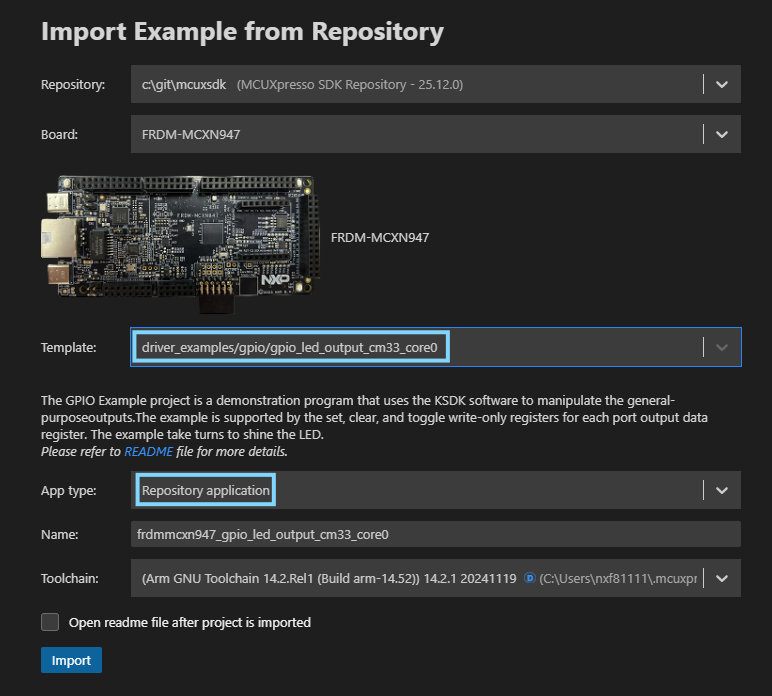Expand the App type dropdown chevron
772x696 pixels.
[x=722, y=490]
